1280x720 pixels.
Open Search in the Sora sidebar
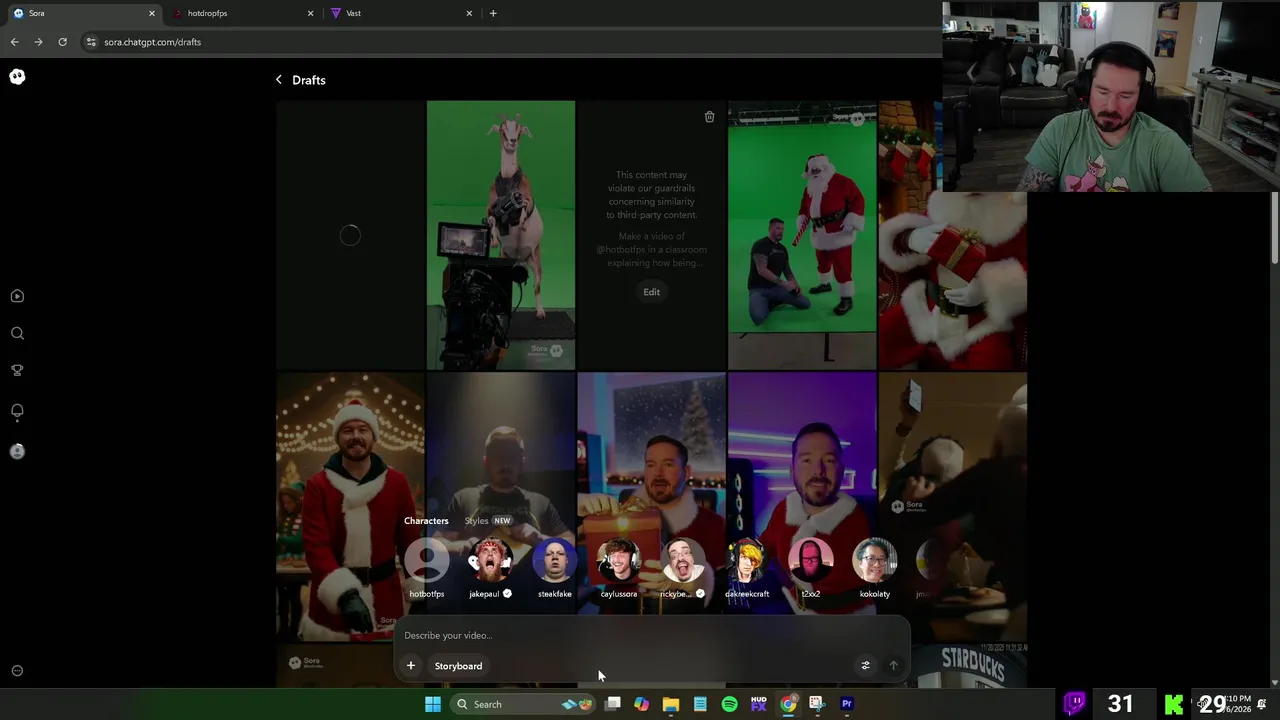pos(17,333)
